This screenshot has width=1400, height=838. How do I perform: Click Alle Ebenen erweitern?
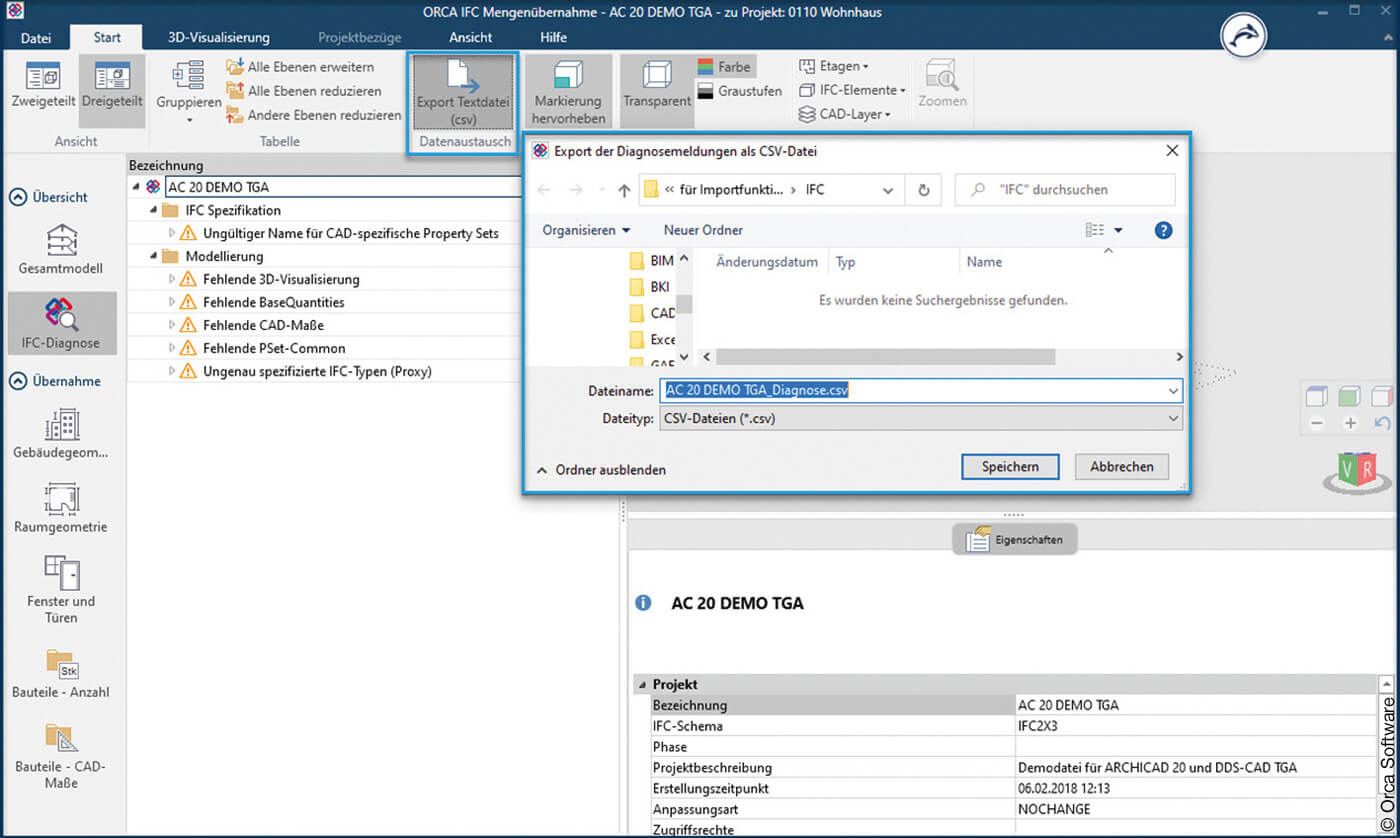(x=300, y=67)
